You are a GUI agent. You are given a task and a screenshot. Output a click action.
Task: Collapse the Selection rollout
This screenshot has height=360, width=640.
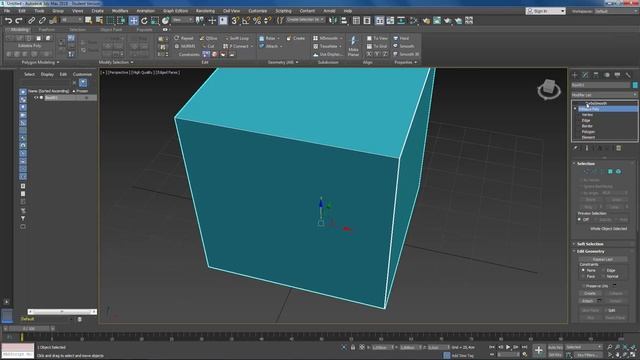point(586,164)
